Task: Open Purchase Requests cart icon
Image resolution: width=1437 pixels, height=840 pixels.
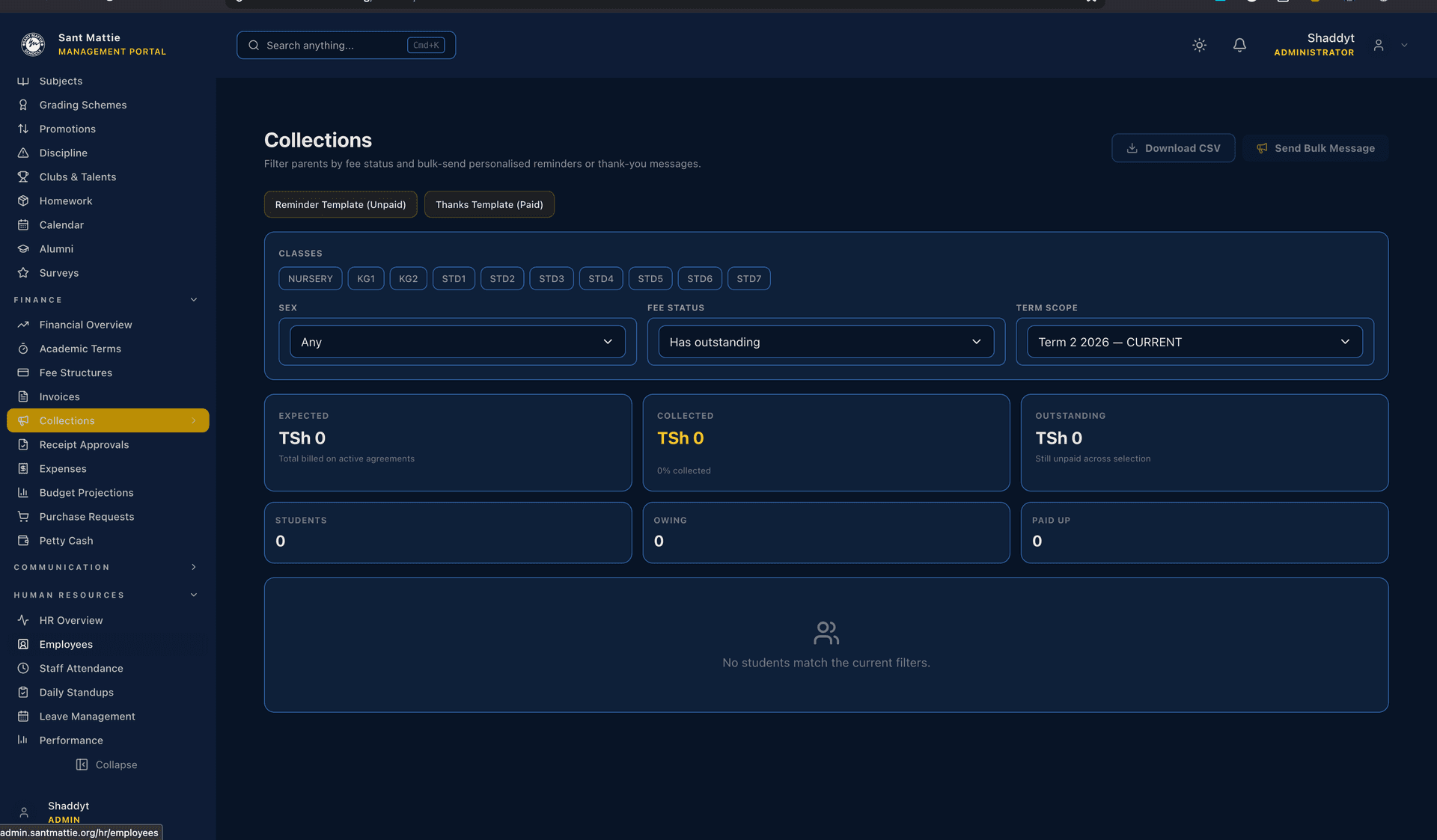Action: [23, 517]
